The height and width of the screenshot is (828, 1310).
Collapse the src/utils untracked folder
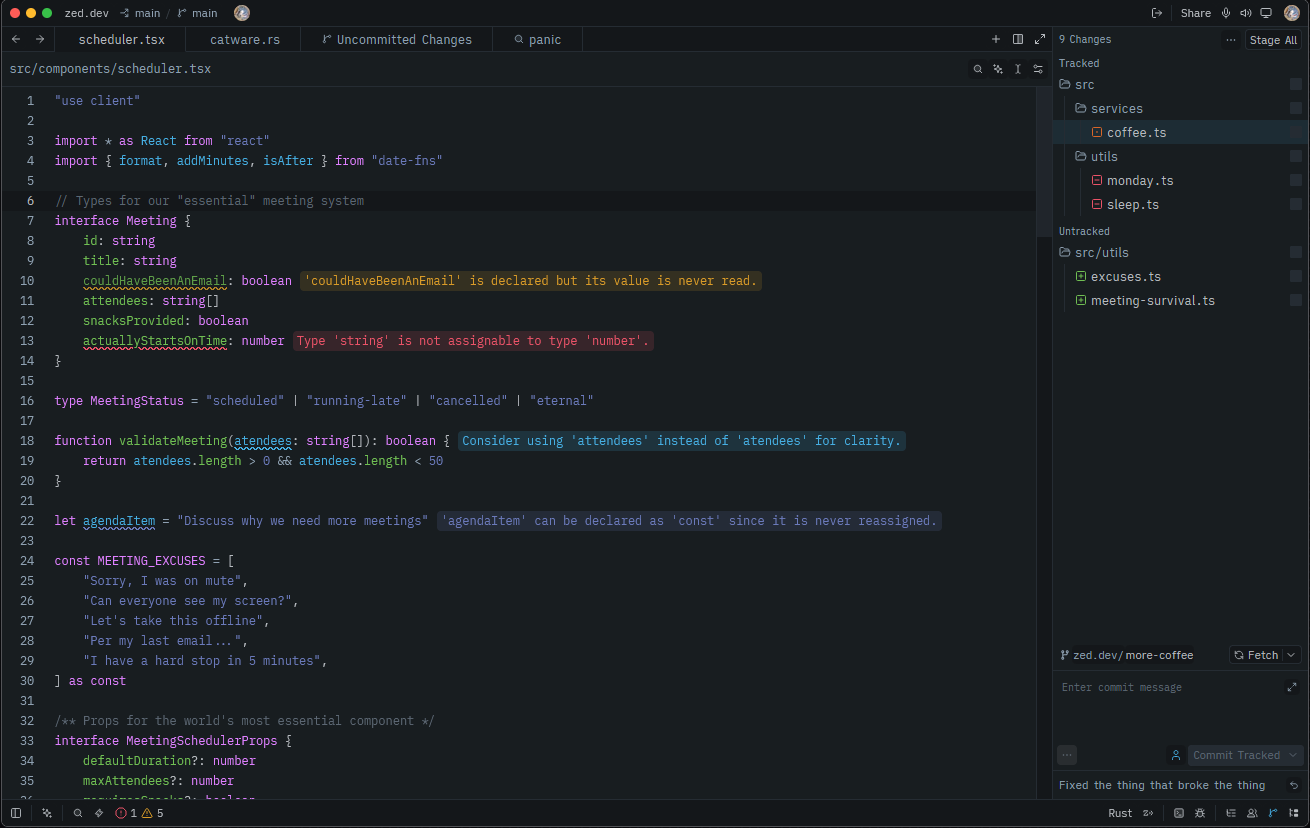[x=1094, y=252]
